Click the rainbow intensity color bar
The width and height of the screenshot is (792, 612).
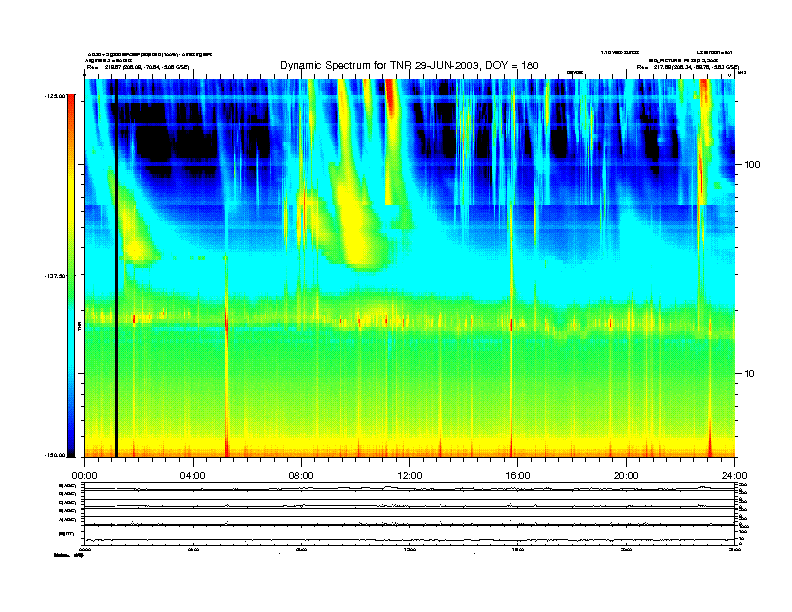click(x=71, y=276)
